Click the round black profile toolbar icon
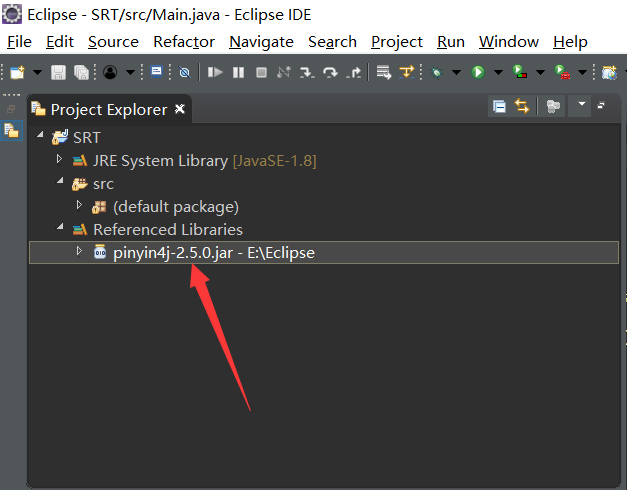627x490 pixels. (110, 72)
